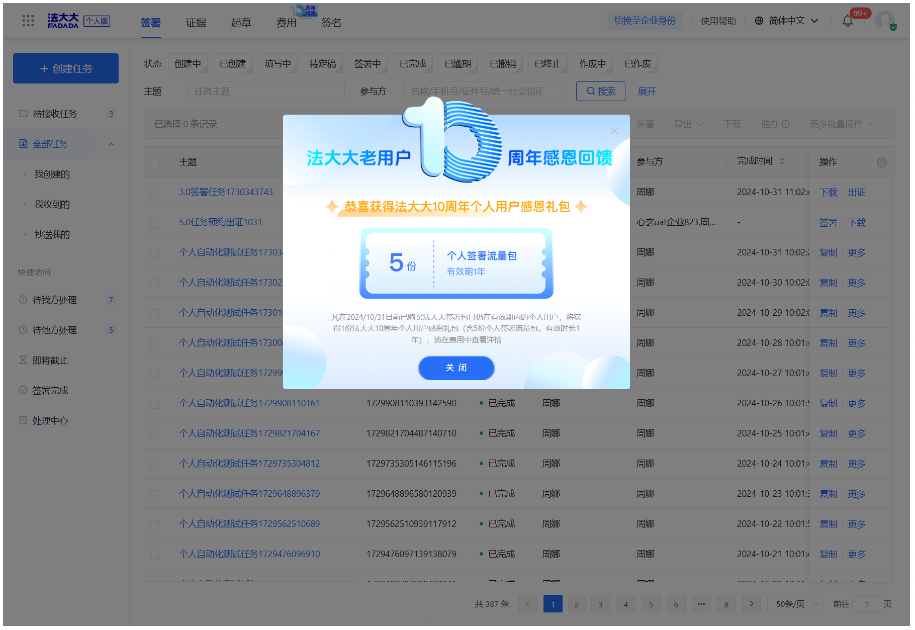Click the coupon ticket showing 5份 个人签署流量包
915x630 pixels.
click(x=456, y=264)
